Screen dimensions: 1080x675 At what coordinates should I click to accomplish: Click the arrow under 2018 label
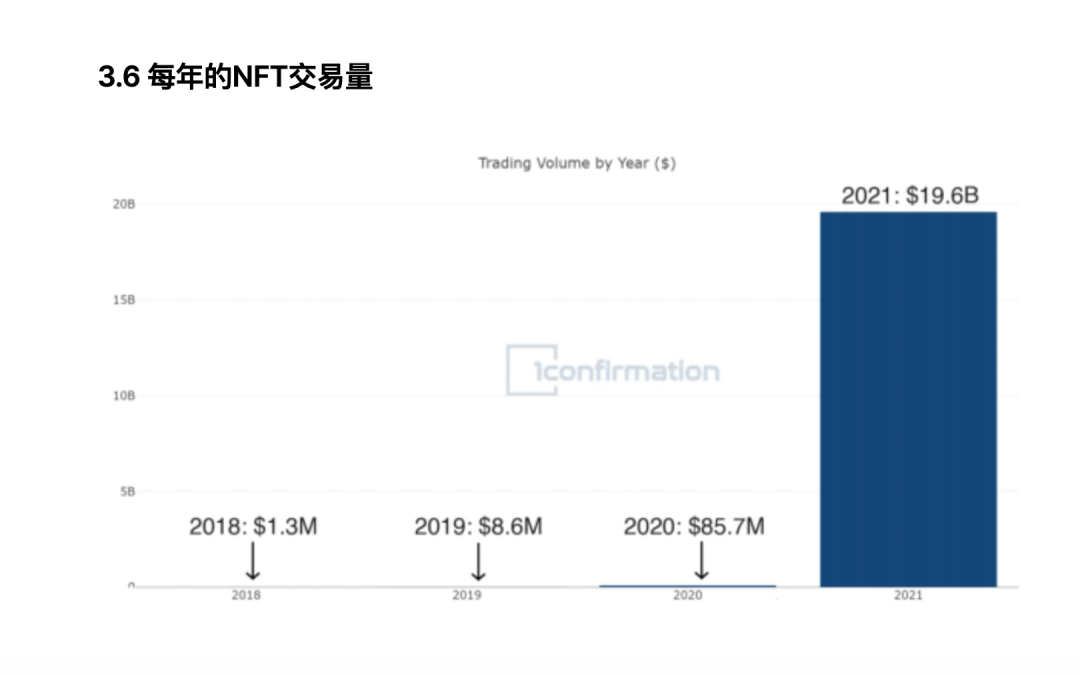point(253,561)
